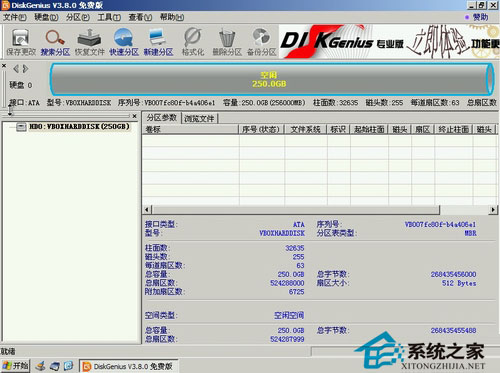Image resolution: width=500 pixels, height=373 pixels.
Task: Click the horizontal scrollbar right arrow
Action: tap(493, 210)
